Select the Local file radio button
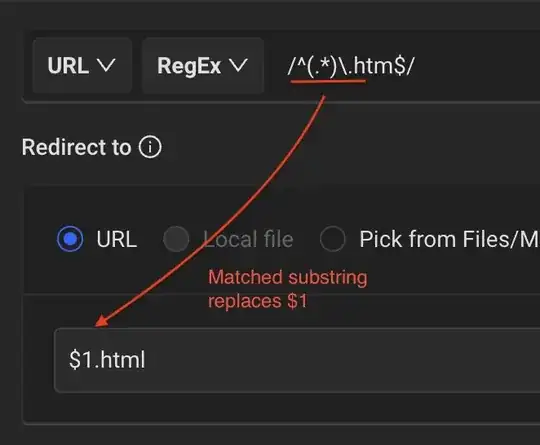 (x=176, y=239)
